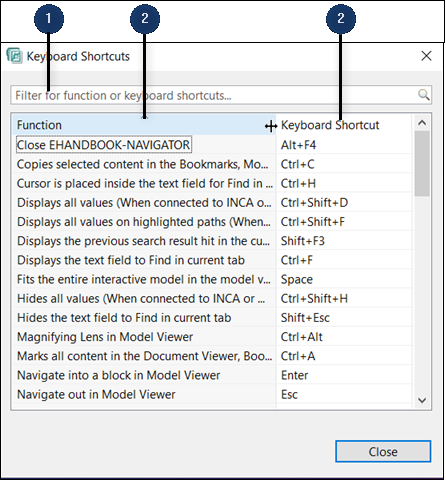Click the Keyboard Shortcuts dialog app icon
Viewport: 446px width, 480px height.
click(x=14, y=56)
